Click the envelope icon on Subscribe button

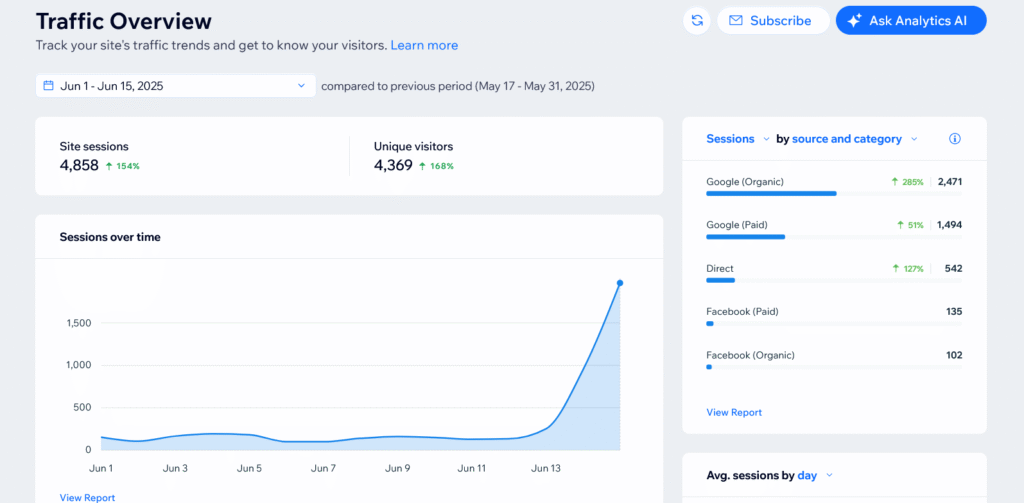pyautogui.click(x=736, y=20)
